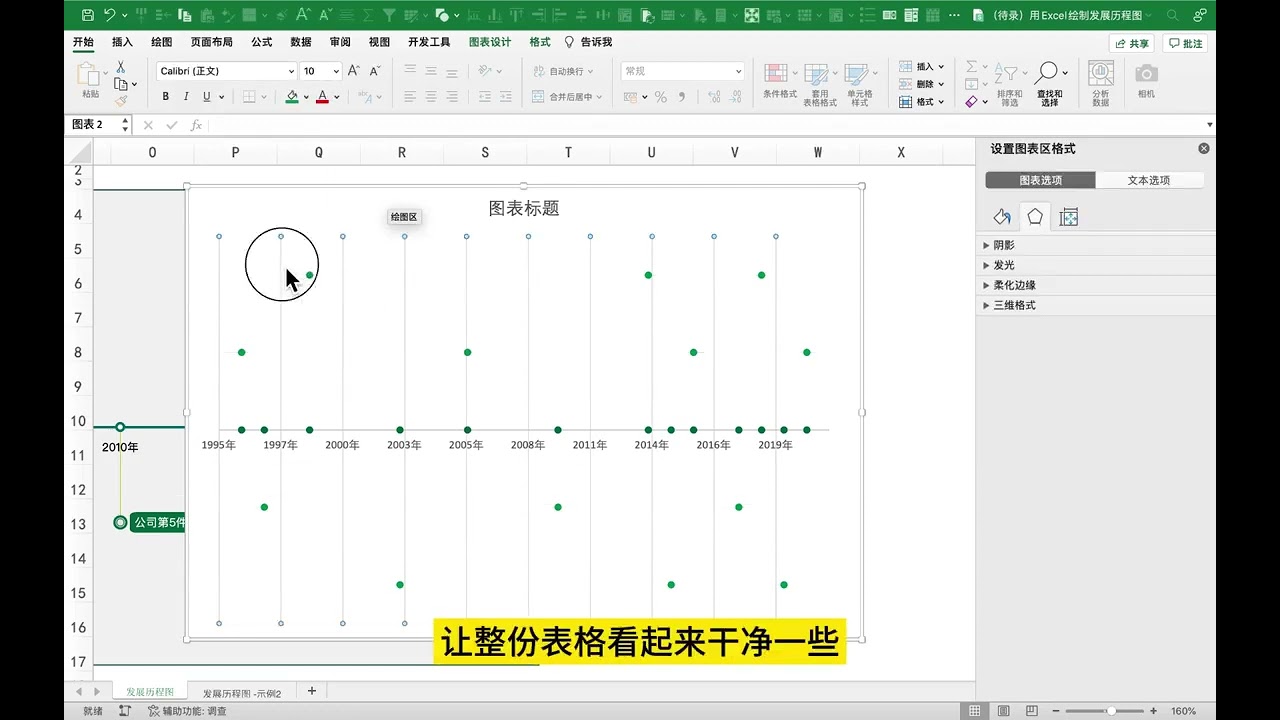Click the Comments (批注) button
The width and height of the screenshot is (1280, 720).
(x=1185, y=44)
